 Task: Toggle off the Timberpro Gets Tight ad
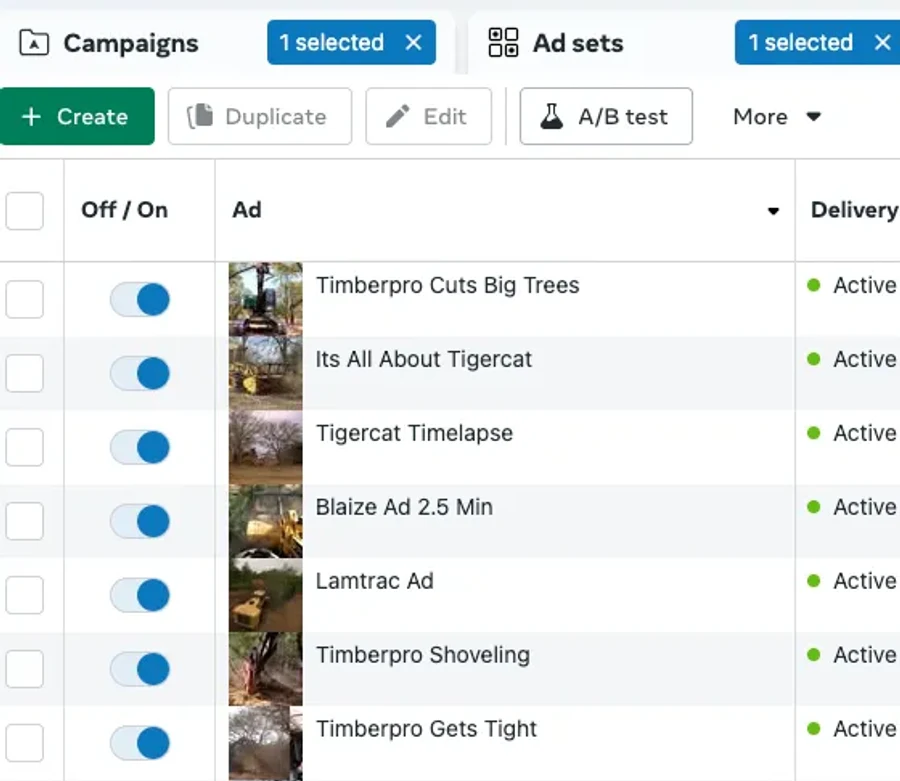point(140,743)
